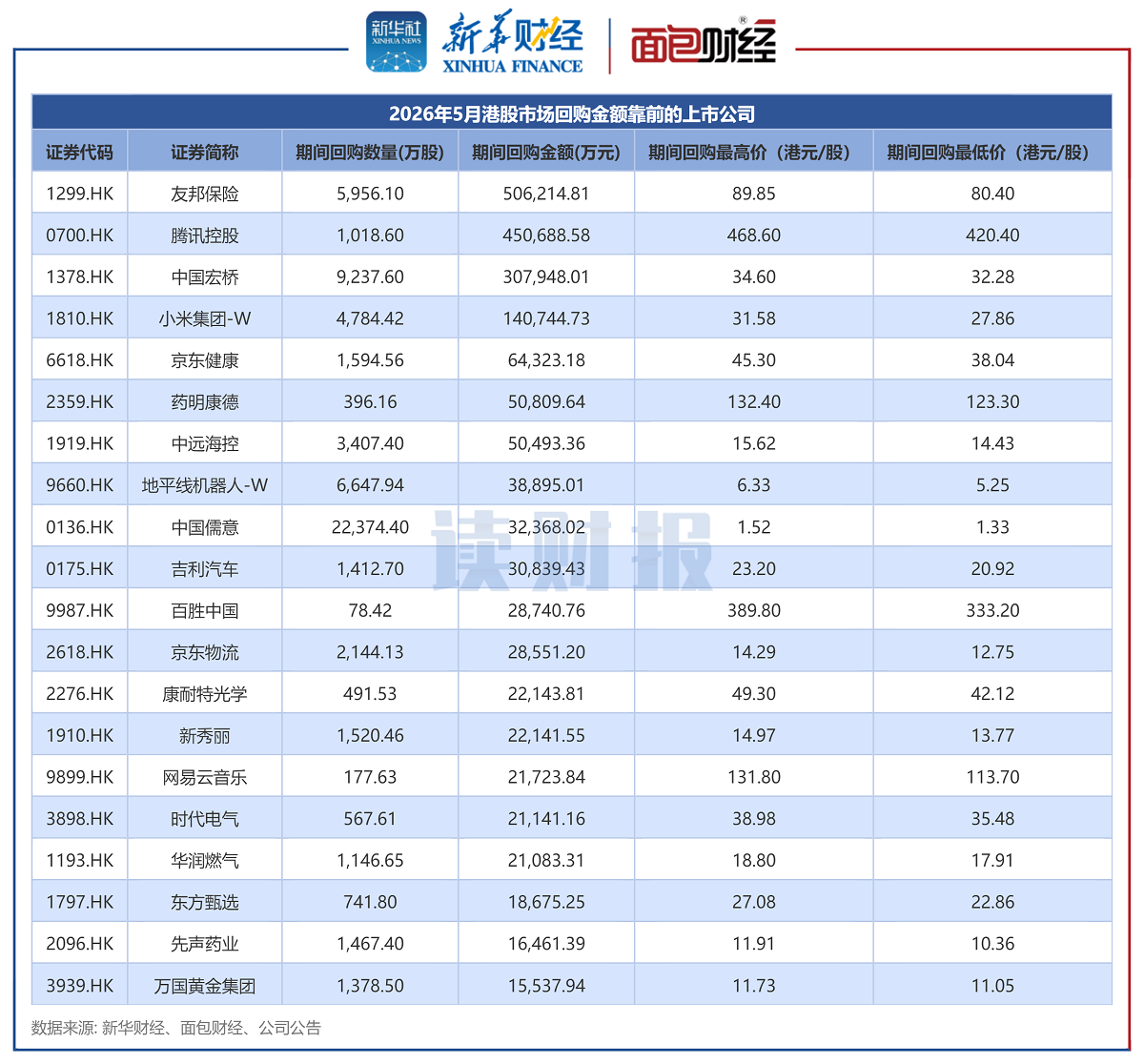This screenshot has height=1064, width=1144.
Task: Select the quantity 1,520.46
Action: click(x=370, y=736)
